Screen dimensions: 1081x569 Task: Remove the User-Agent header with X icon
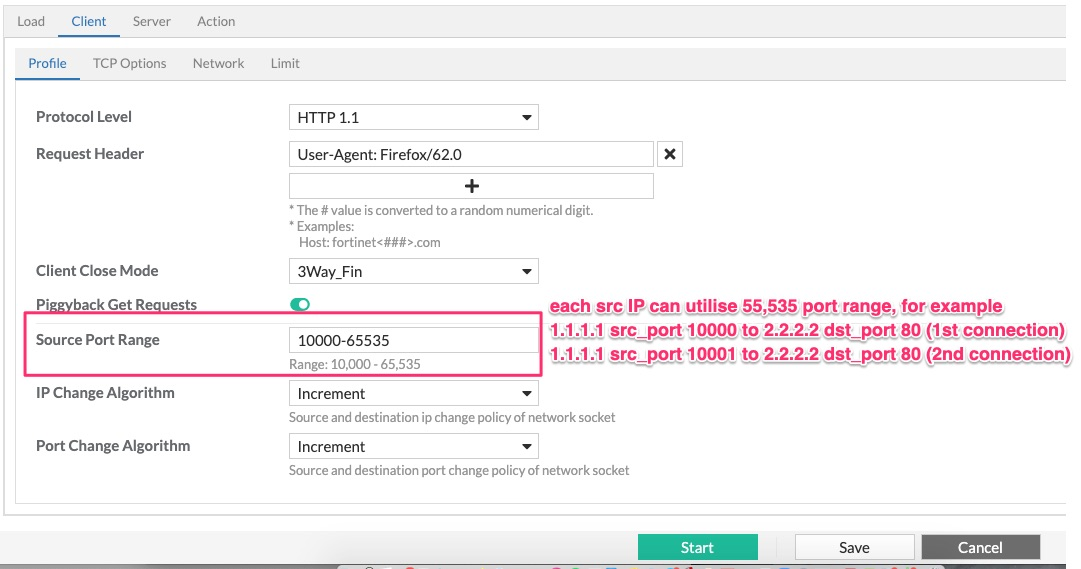(670, 154)
